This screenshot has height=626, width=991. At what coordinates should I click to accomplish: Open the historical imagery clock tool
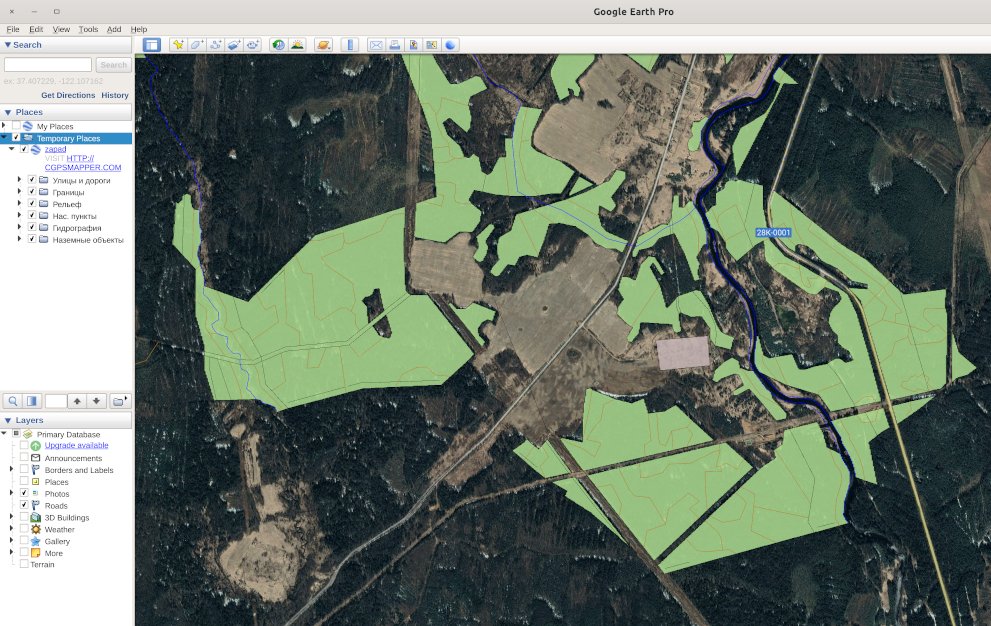(278, 45)
